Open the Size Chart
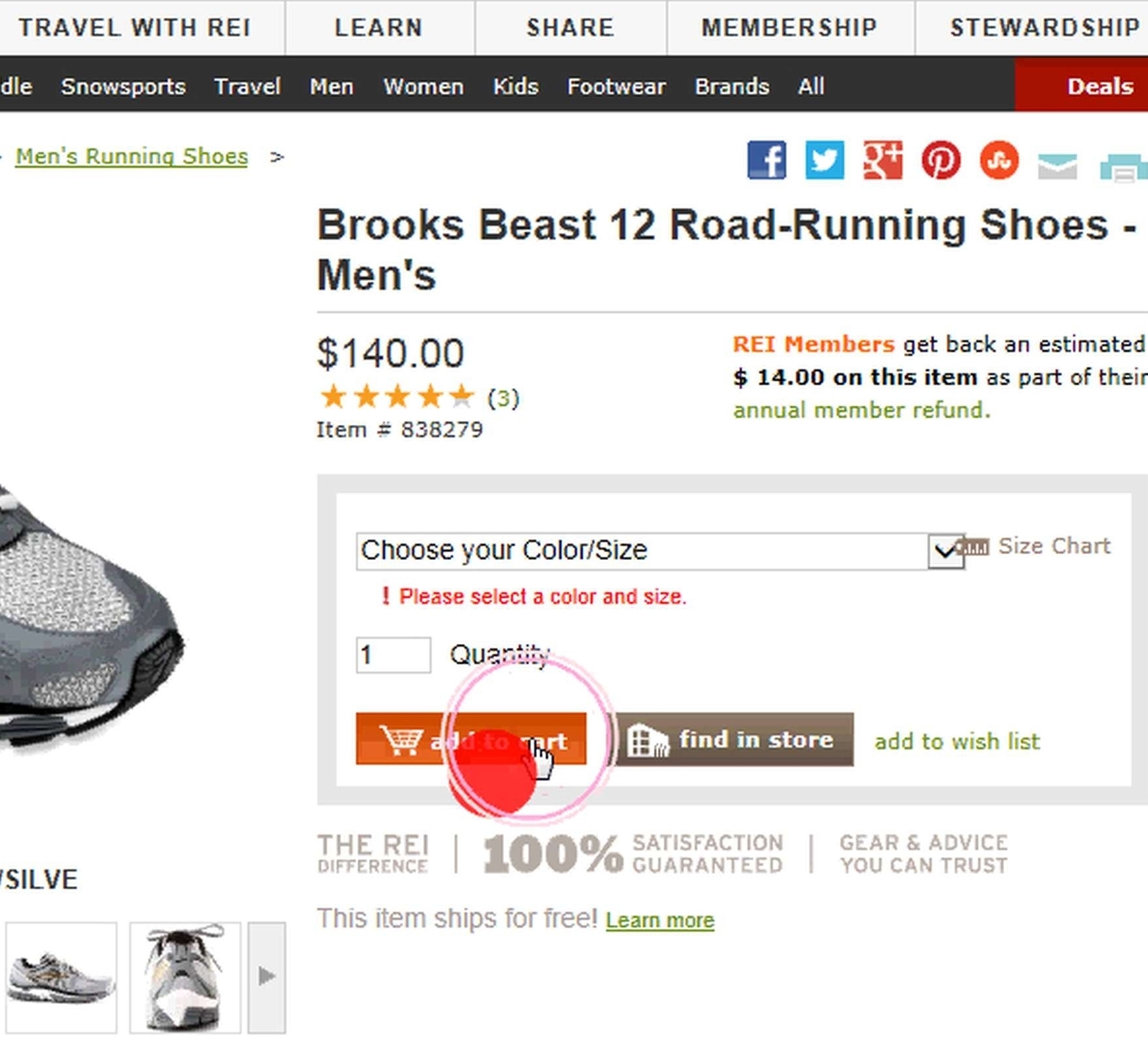The image size is (1148, 1056). pyautogui.click(x=1053, y=546)
